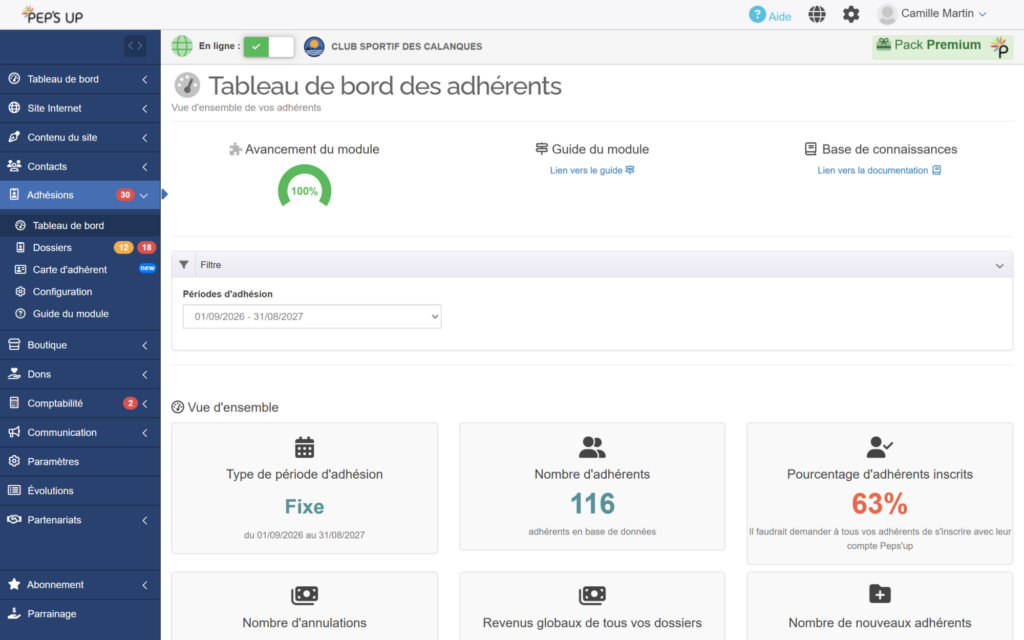Click the calendar icon in Type de période card
1024x640 pixels.
click(x=304, y=447)
